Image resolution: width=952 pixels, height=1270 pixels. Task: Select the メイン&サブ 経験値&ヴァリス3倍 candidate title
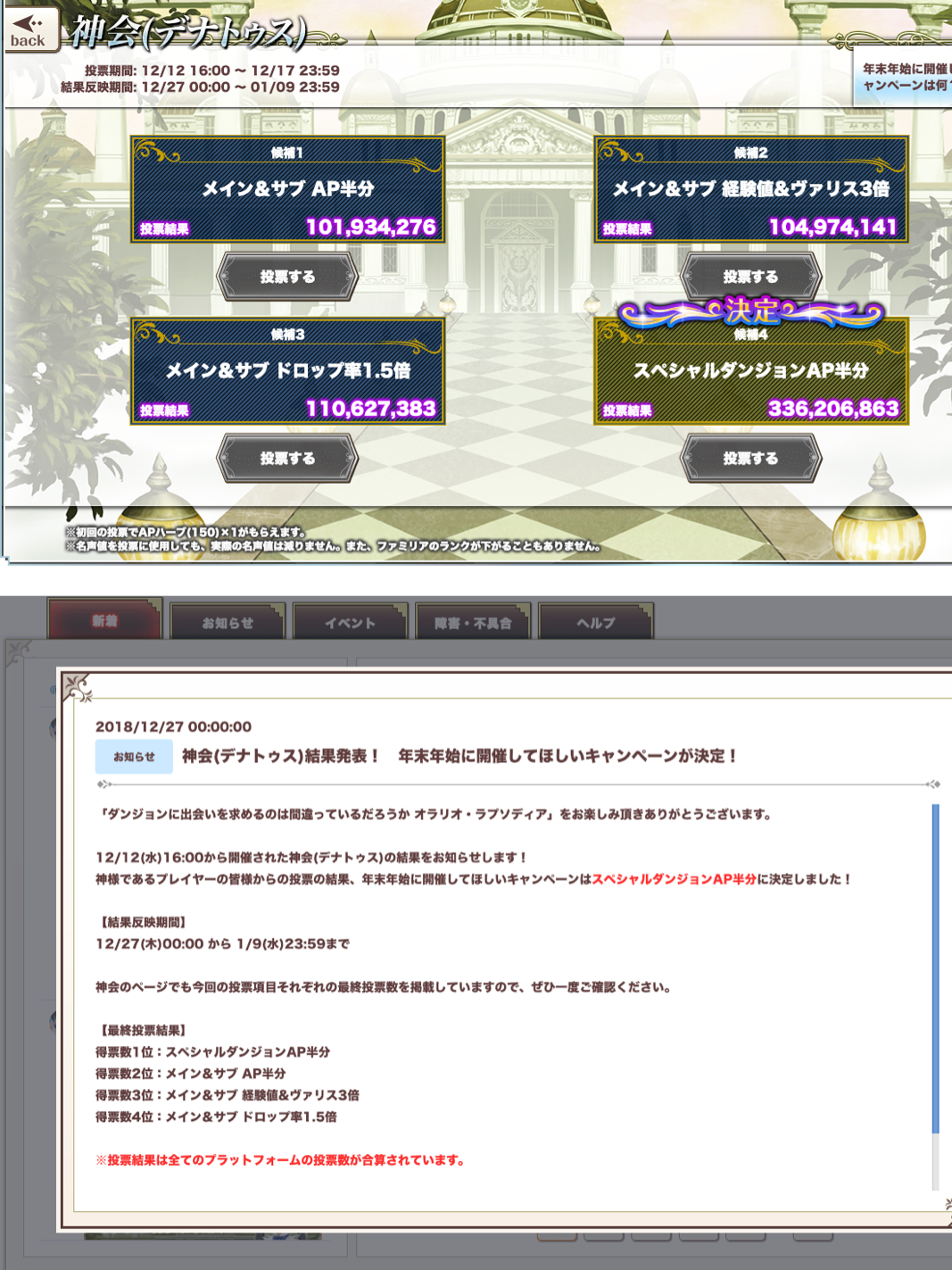750,189
